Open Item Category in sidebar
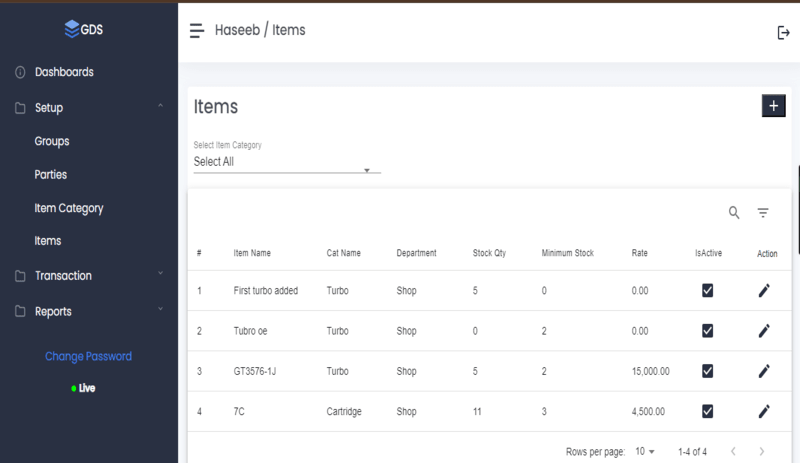 (69, 208)
